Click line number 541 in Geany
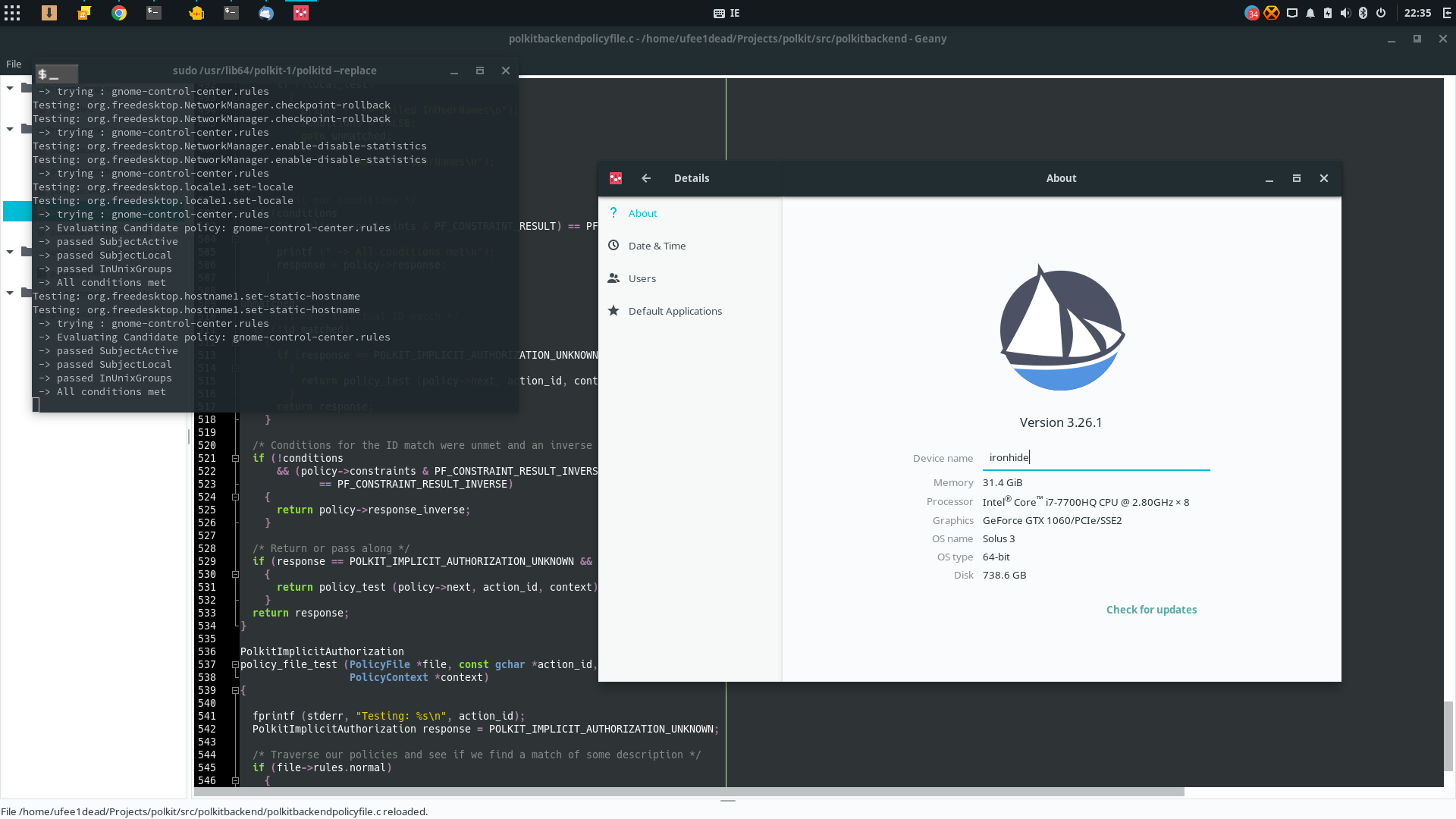This screenshot has width=1456, height=819. coord(207,716)
